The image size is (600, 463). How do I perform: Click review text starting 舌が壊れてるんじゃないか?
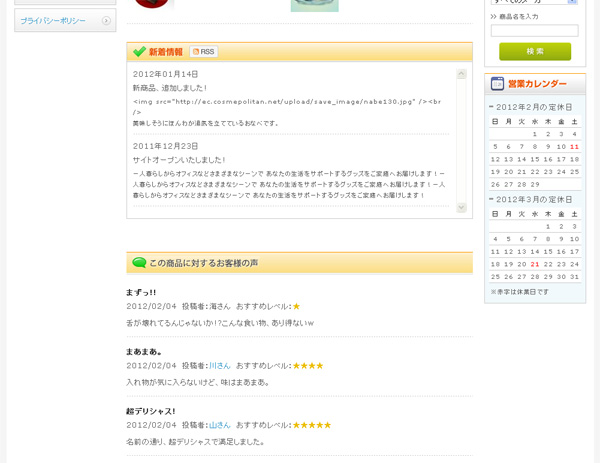click(x=220, y=323)
